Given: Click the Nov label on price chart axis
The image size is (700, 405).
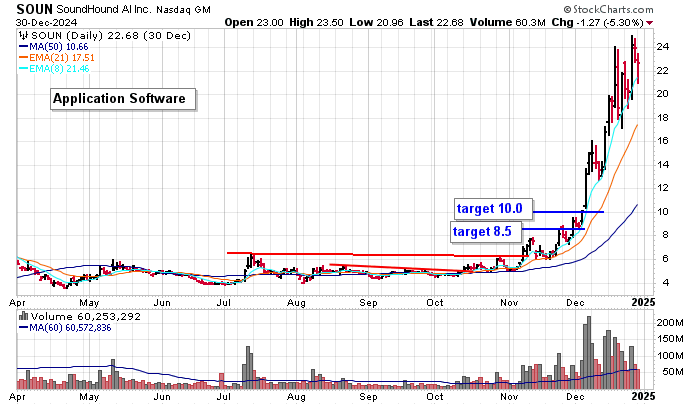Looking at the screenshot, I should pos(509,303).
